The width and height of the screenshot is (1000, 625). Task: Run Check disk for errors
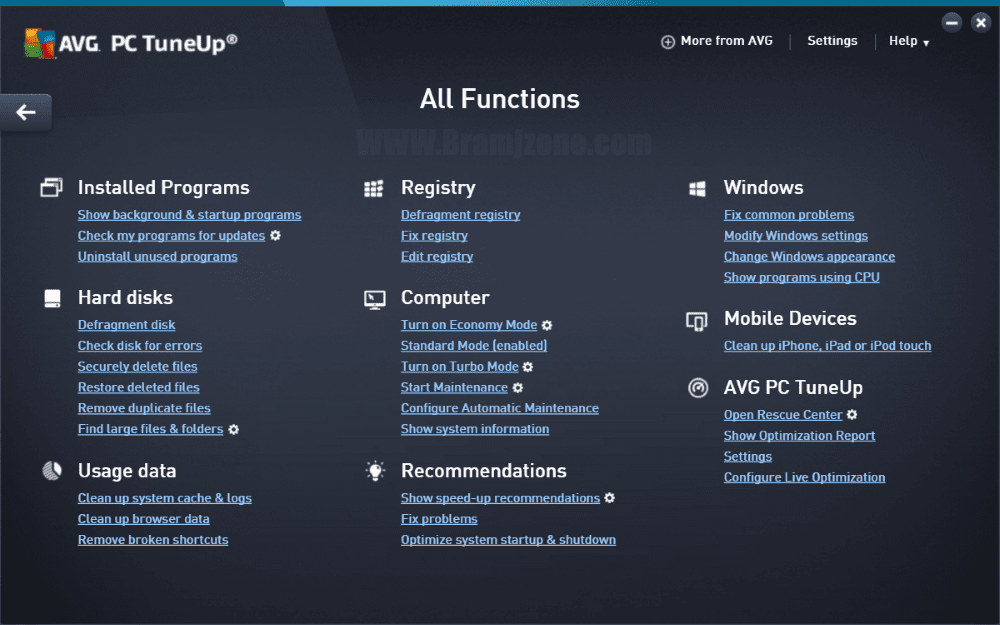tap(140, 346)
